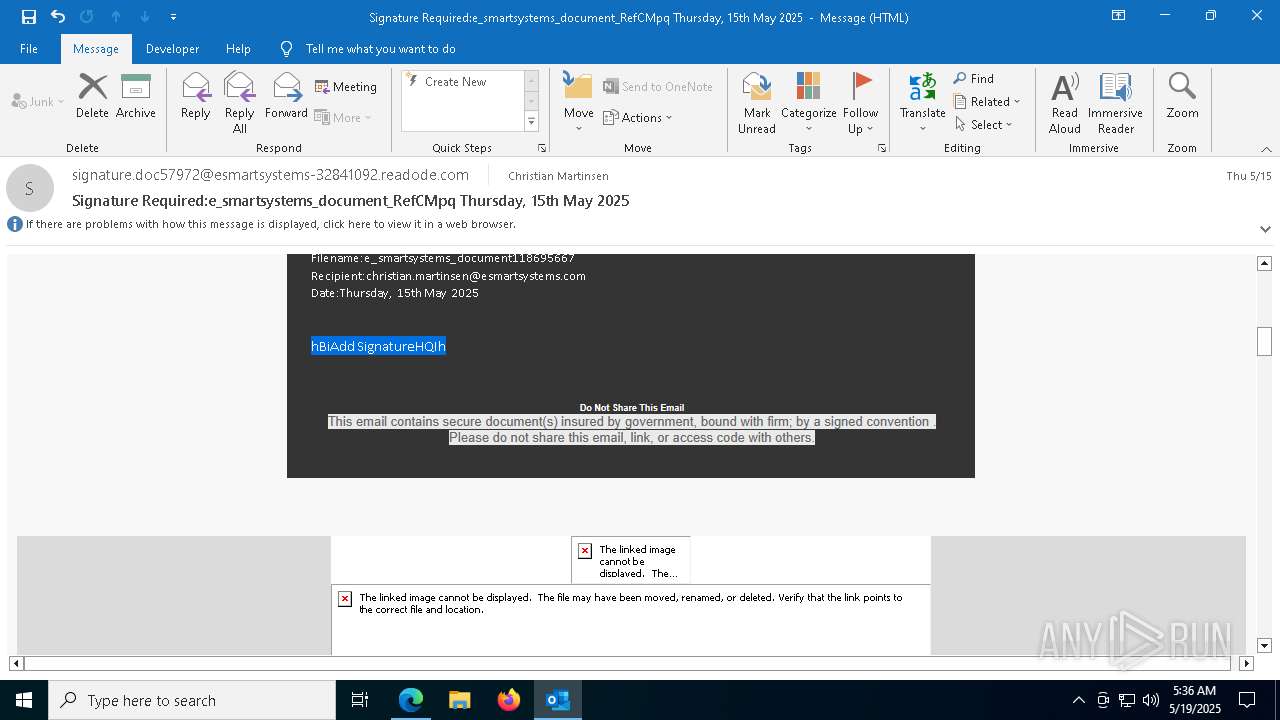Open the Immersive Reader

click(x=1115, y=103)
